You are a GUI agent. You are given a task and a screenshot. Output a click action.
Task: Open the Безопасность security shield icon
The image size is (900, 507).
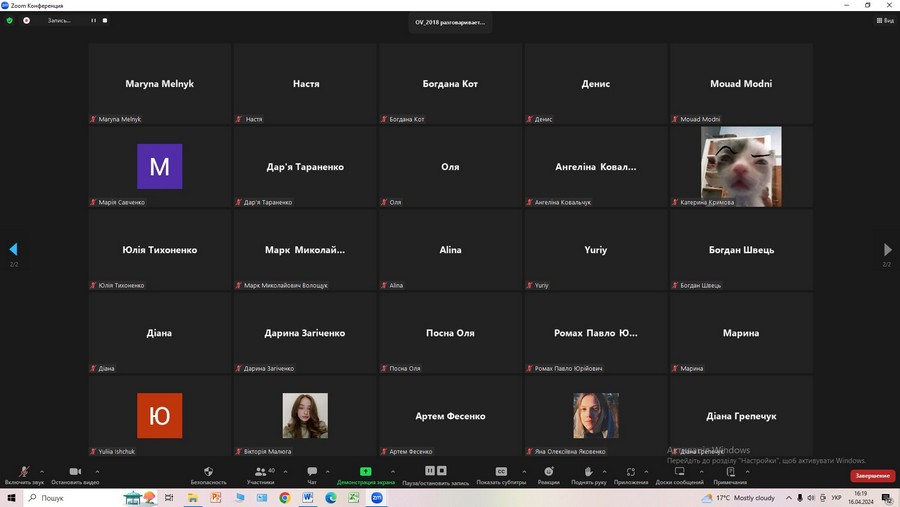coord(208,472)
